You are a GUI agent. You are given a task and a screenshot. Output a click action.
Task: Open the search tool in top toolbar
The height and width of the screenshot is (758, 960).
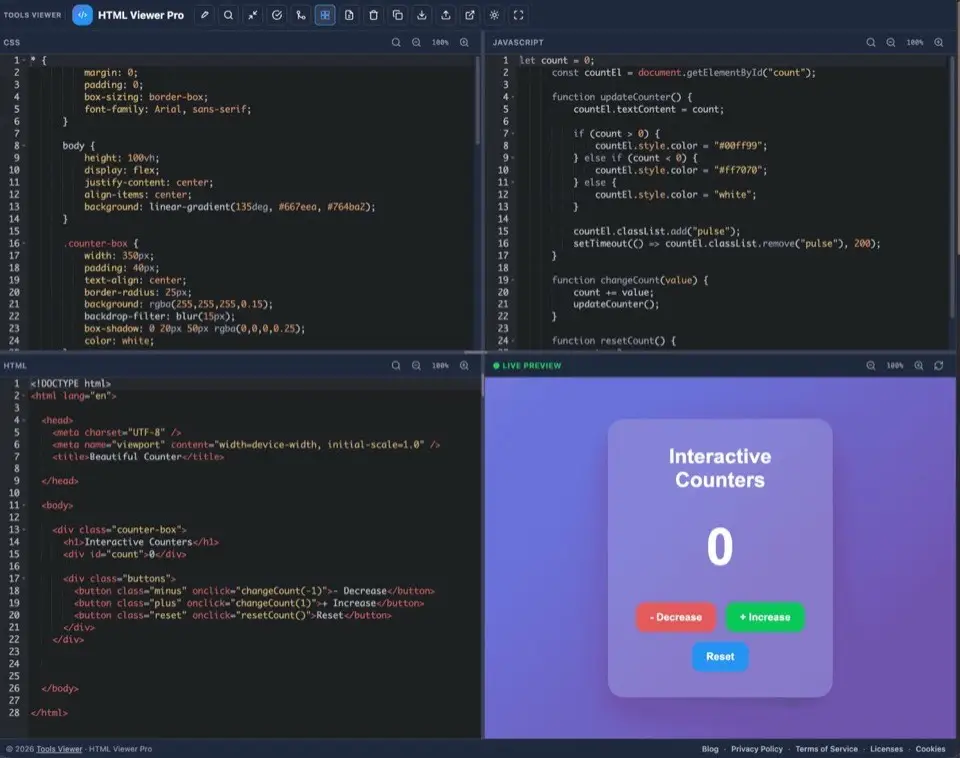coord(228,15)
